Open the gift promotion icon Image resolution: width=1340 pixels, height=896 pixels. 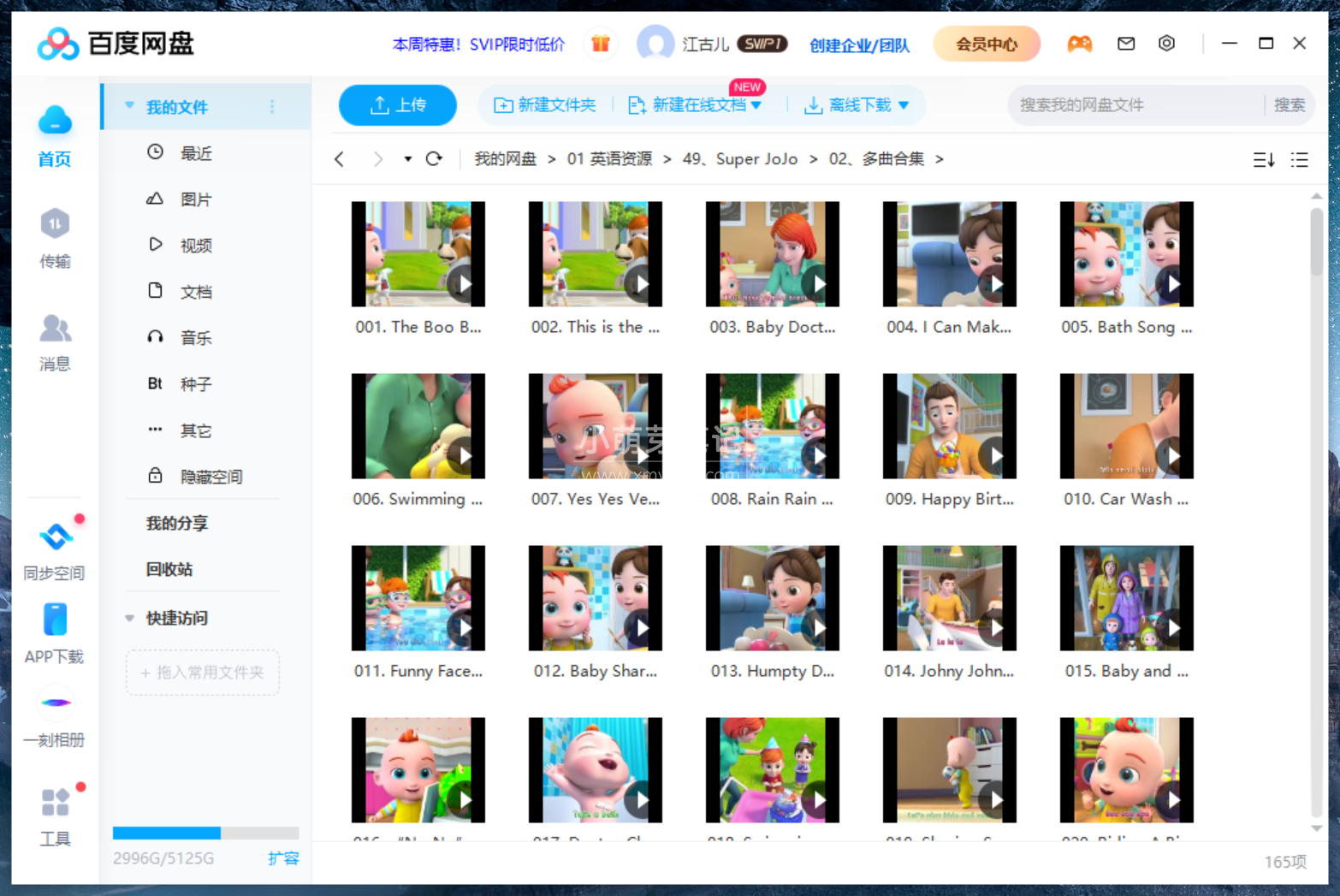[600, 43]
